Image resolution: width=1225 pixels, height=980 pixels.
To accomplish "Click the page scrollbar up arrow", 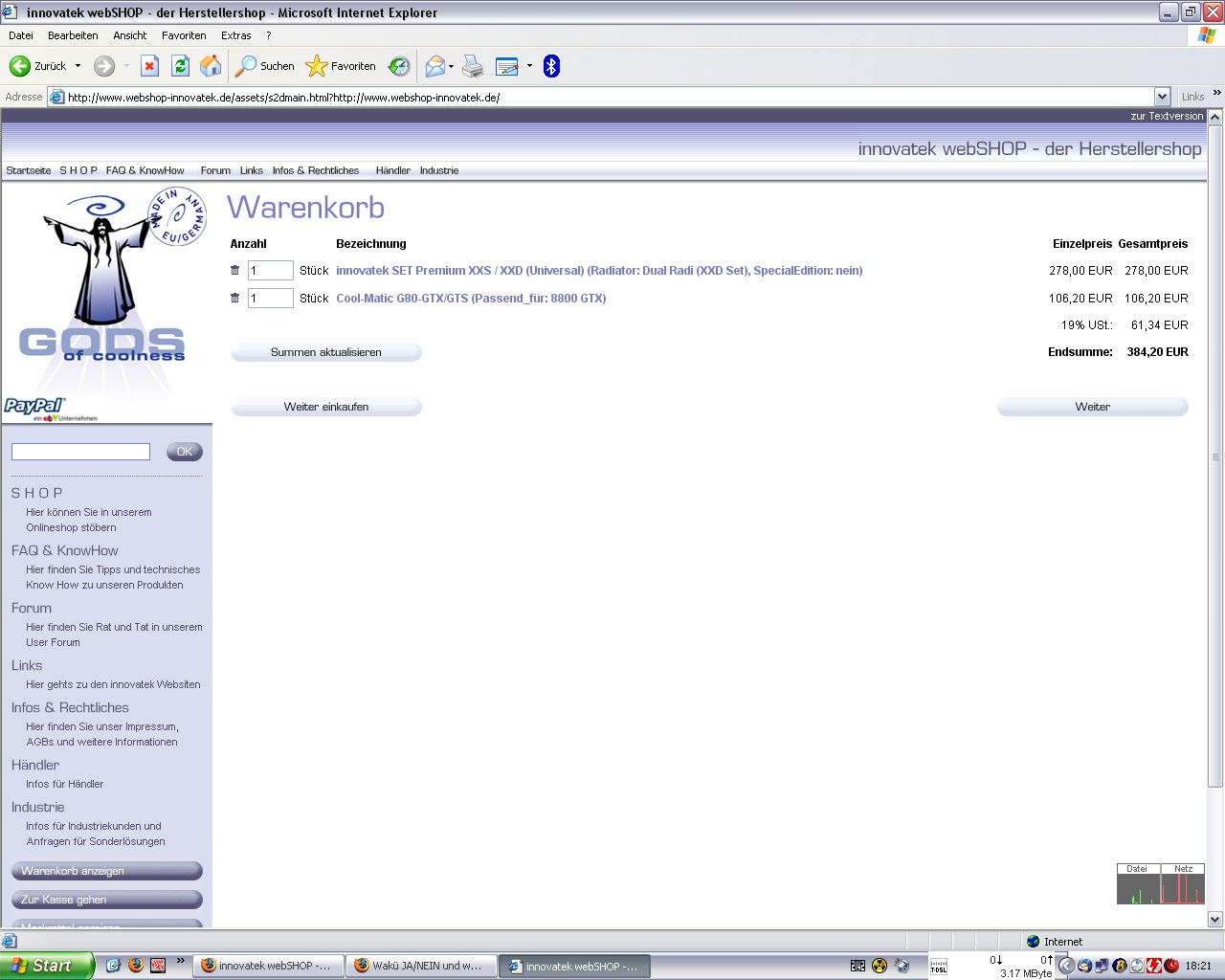I will [x=1215, y=117].
